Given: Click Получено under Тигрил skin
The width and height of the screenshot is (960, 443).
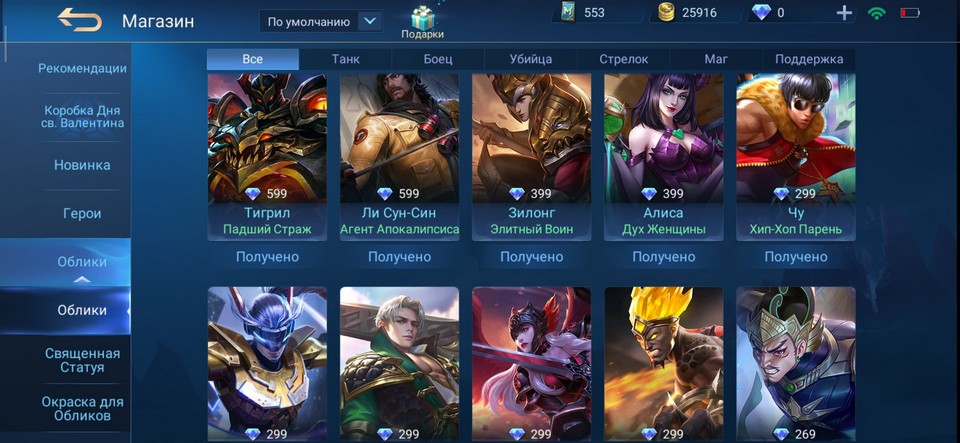Looking at the screenshot, I should [x=268, y=257].
